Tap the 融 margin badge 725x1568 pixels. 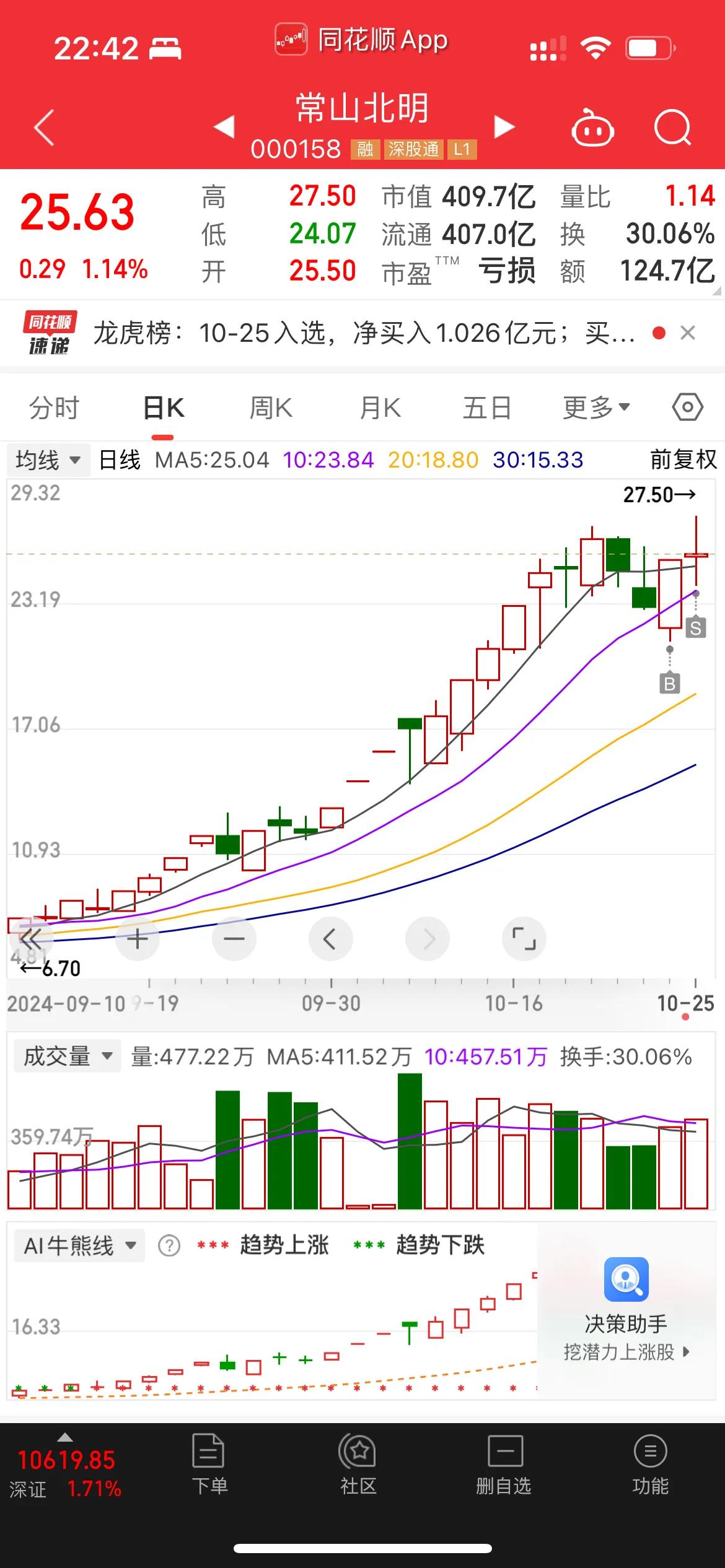[x=366, y=149]
